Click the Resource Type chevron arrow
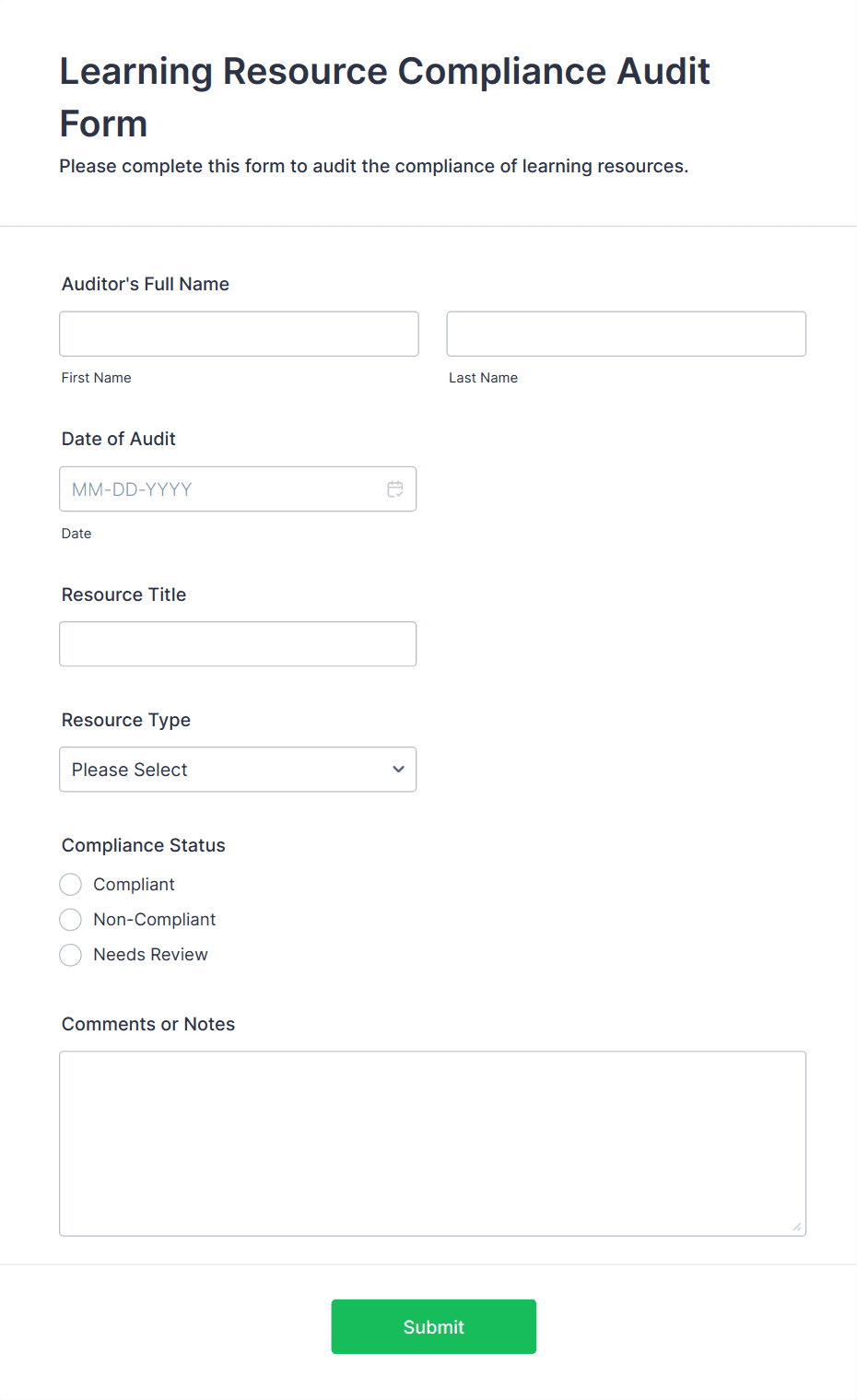857x1400 pixels. pos(398,770)
